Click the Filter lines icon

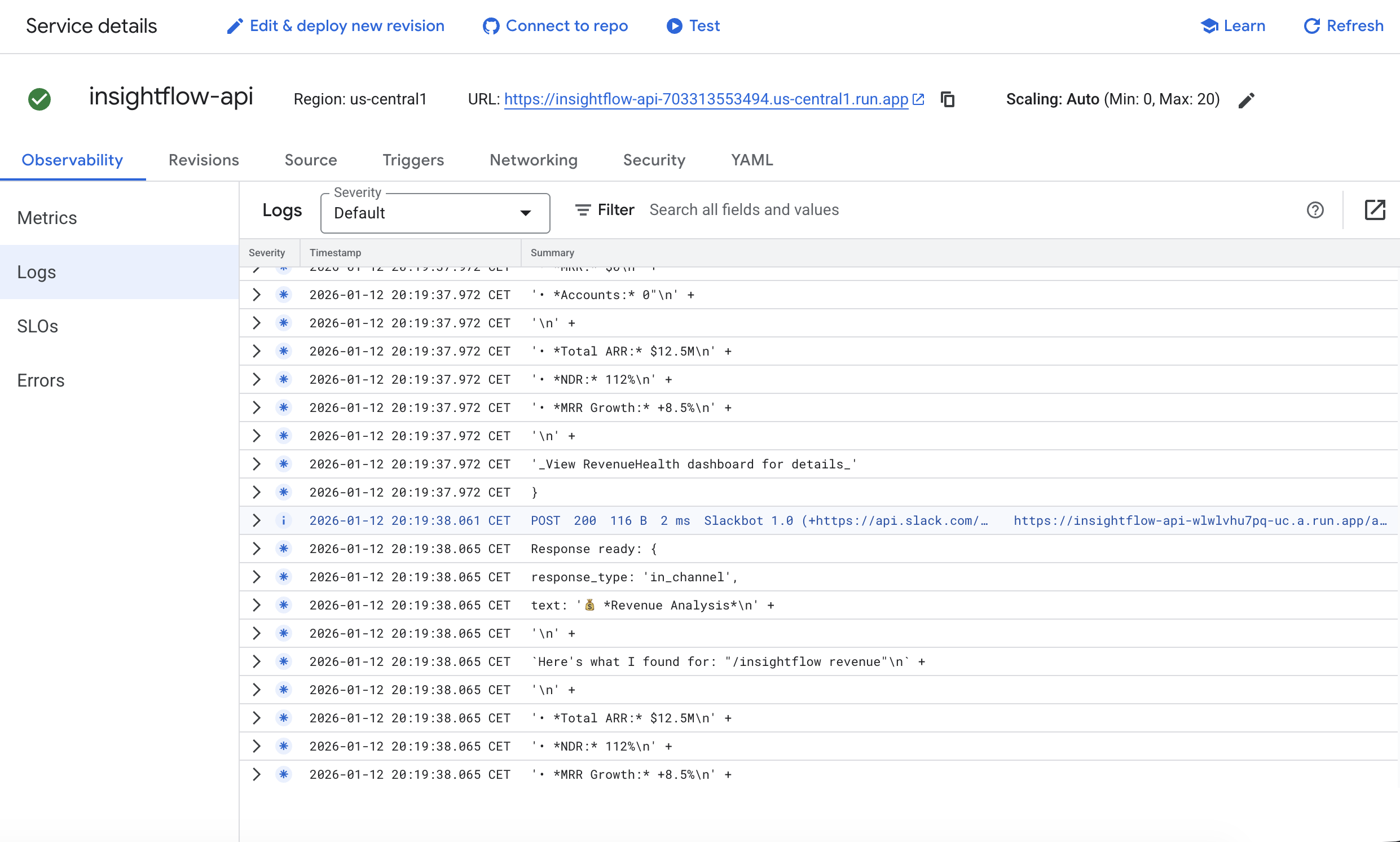click(x=583, y=210)
